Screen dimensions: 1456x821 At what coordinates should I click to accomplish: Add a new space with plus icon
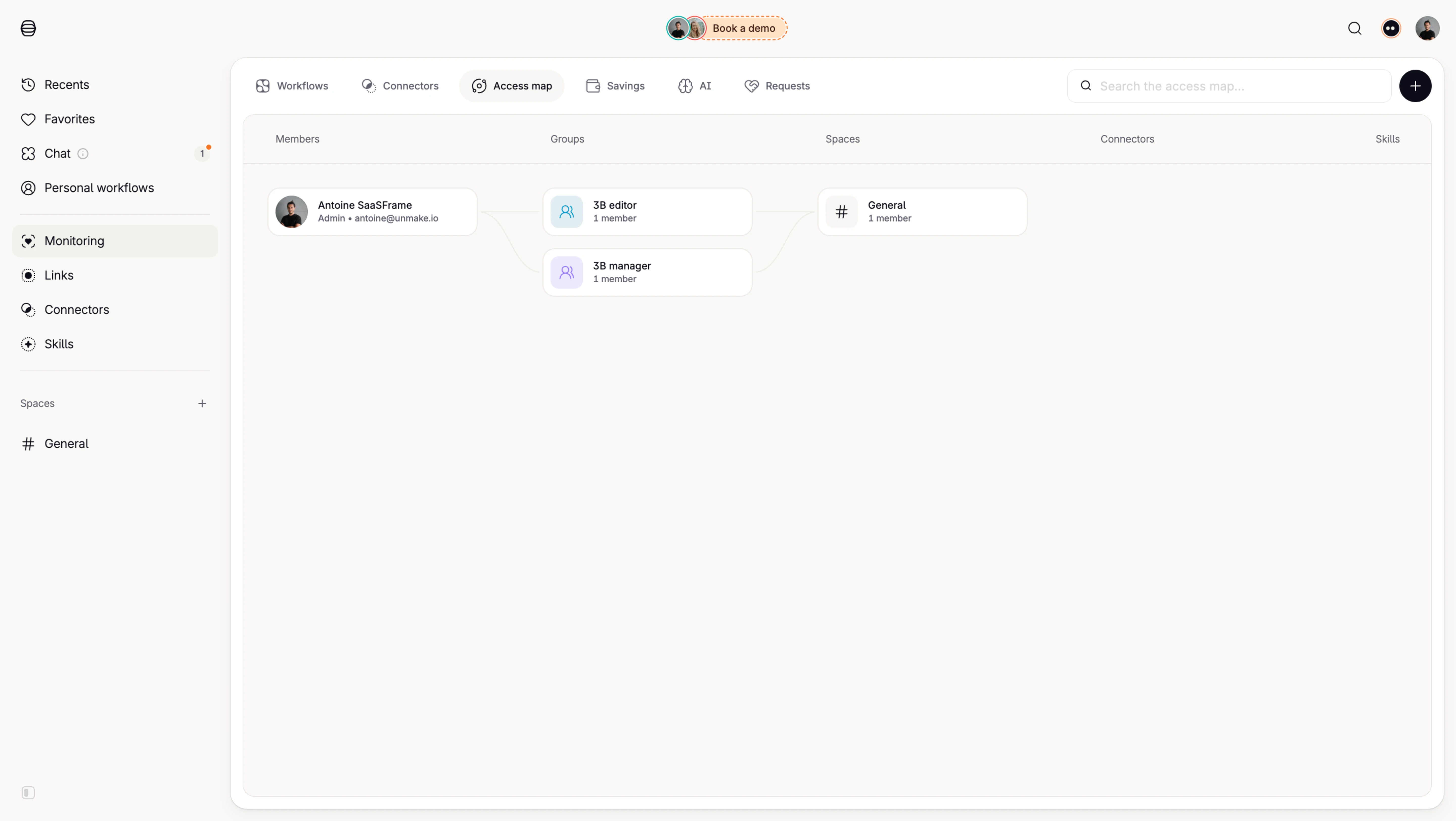tap(202, 403)
